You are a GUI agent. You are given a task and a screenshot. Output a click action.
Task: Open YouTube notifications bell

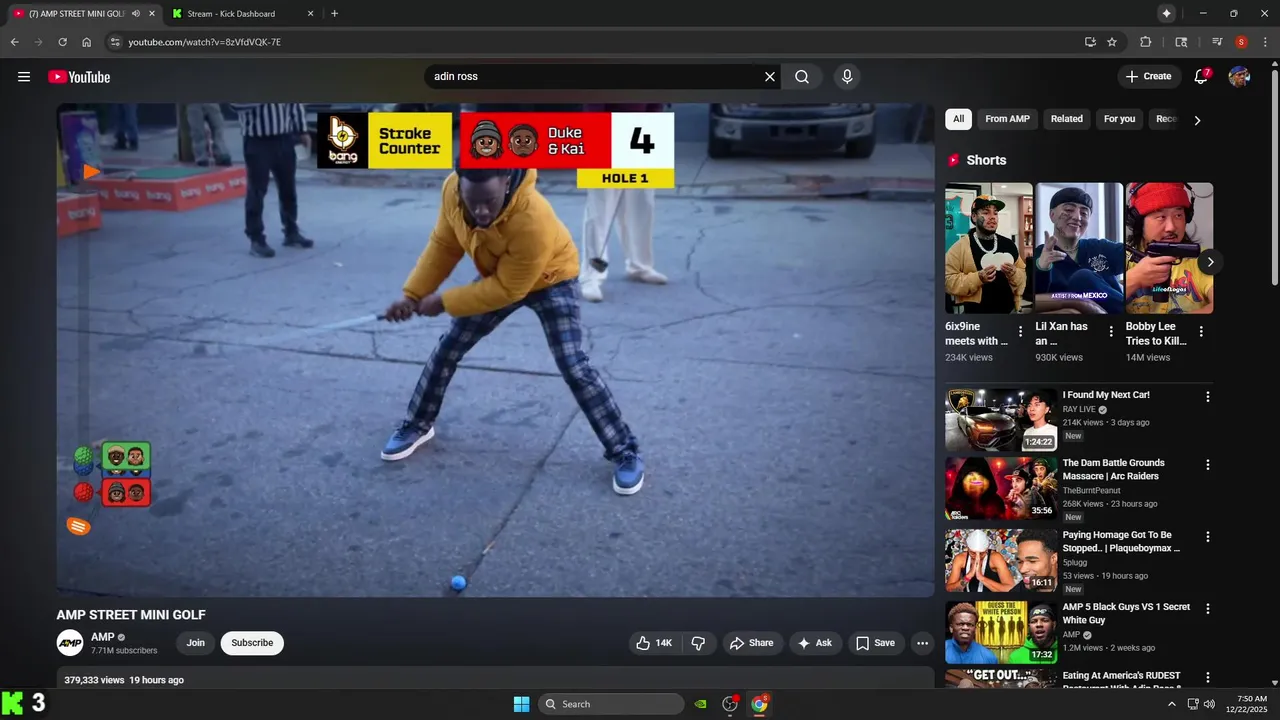[x=1202, y=77]
